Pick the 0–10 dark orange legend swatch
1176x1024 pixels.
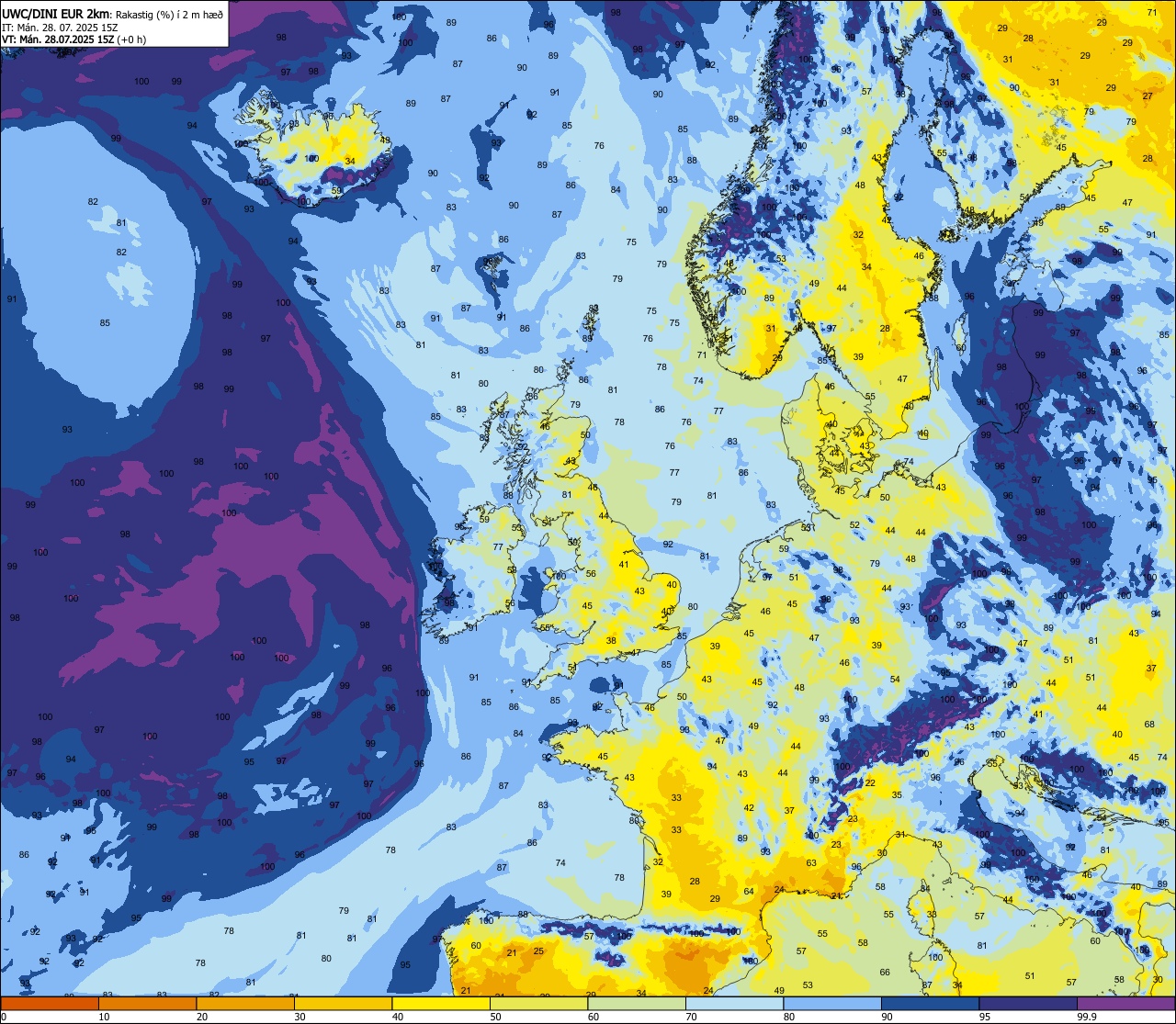pyautogui.click(x=50, y=1003)
